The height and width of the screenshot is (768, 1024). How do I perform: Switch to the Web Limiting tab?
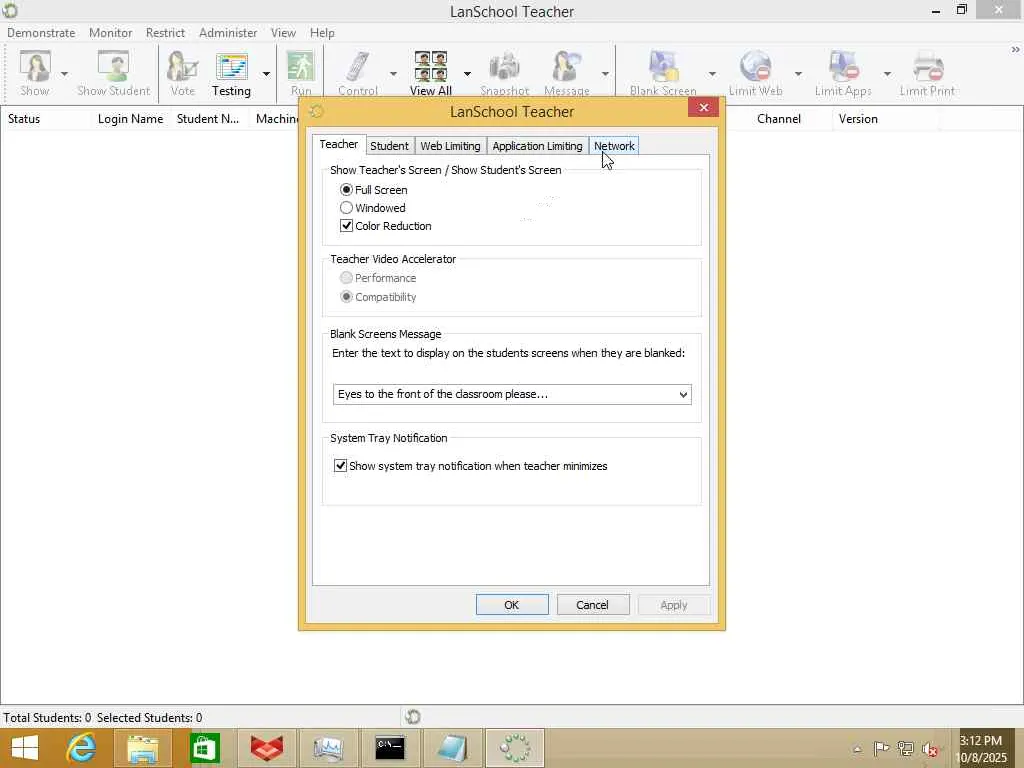coord(450,146)
